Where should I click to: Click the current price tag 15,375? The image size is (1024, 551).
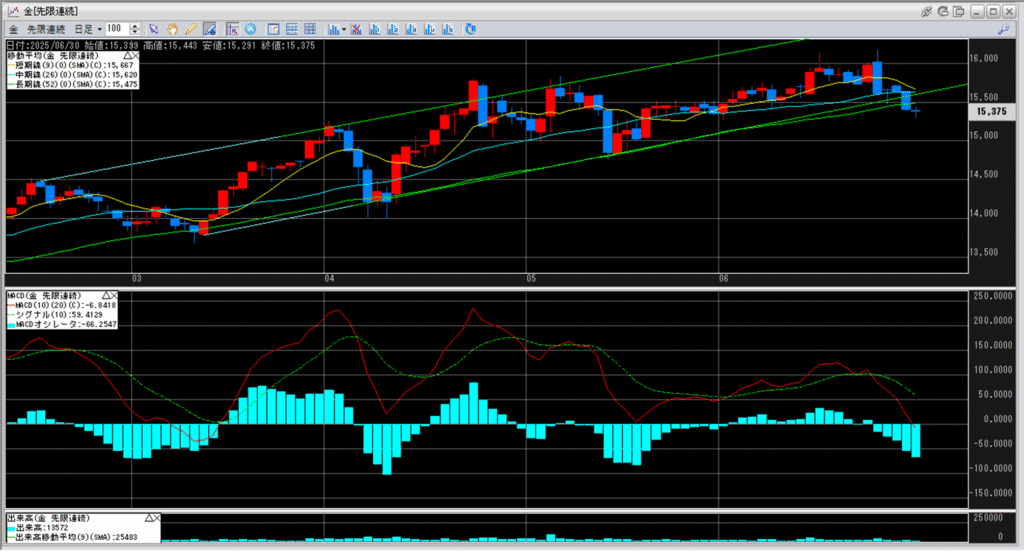(x=991, y=112)
